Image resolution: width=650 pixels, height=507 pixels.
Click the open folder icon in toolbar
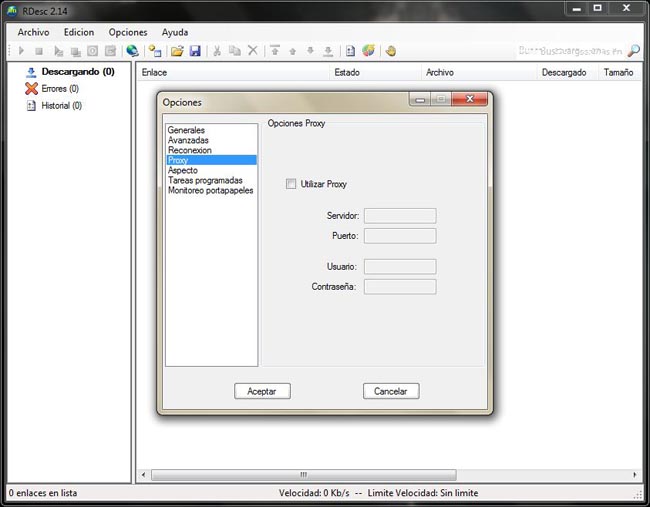click(177, 50)
